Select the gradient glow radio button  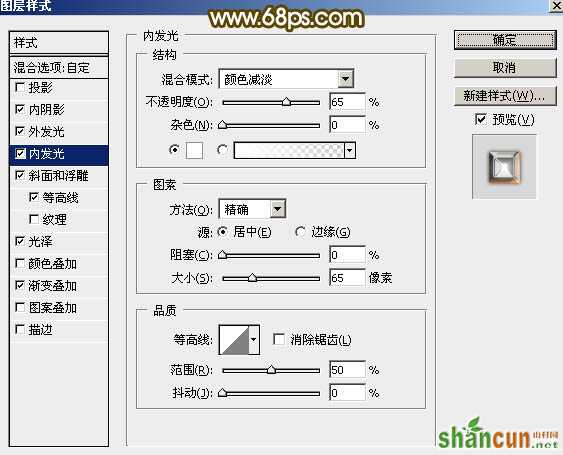click(222, 150)
